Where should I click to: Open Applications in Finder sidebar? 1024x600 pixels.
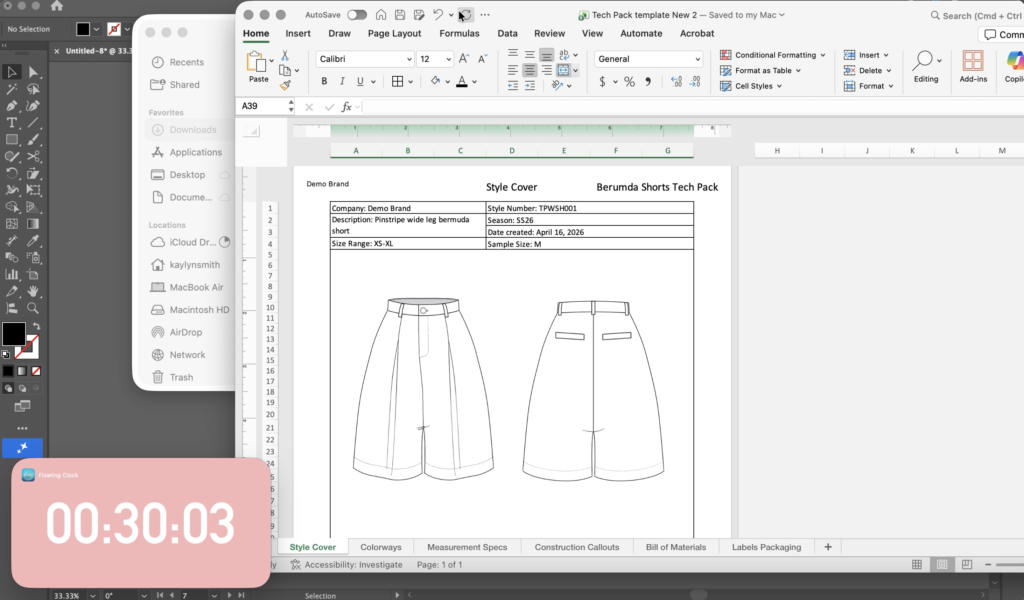pyautogui.click(x=195, y=152)
